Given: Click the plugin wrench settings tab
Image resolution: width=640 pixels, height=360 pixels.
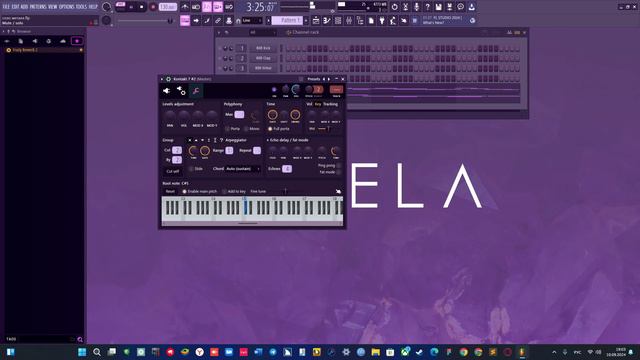Looking at the screenshot, I should (196, 91).
